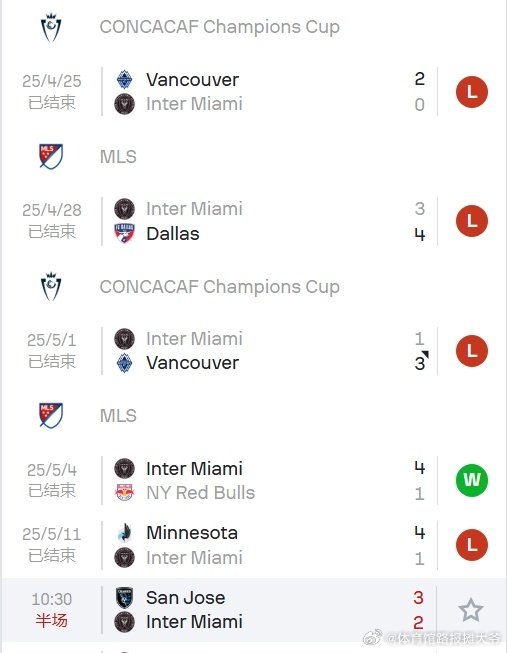This screenshot has width=507, height=653.
Task: Click the CONCACAF Champions Cup logo at top
Action: coord(51,27)
